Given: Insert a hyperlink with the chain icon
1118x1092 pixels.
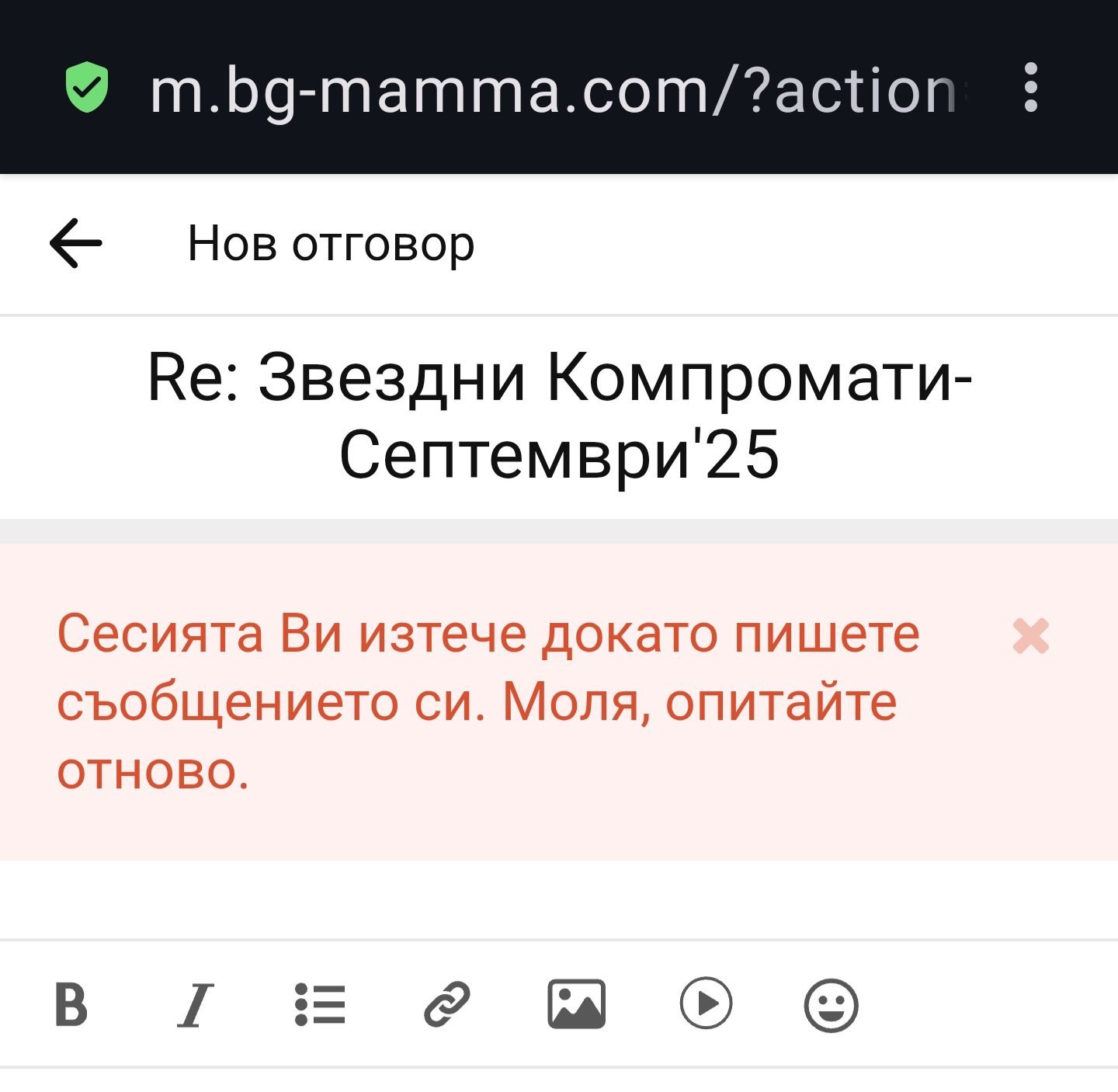Looking at the screenshot, I should click(x=447, y=1004).
